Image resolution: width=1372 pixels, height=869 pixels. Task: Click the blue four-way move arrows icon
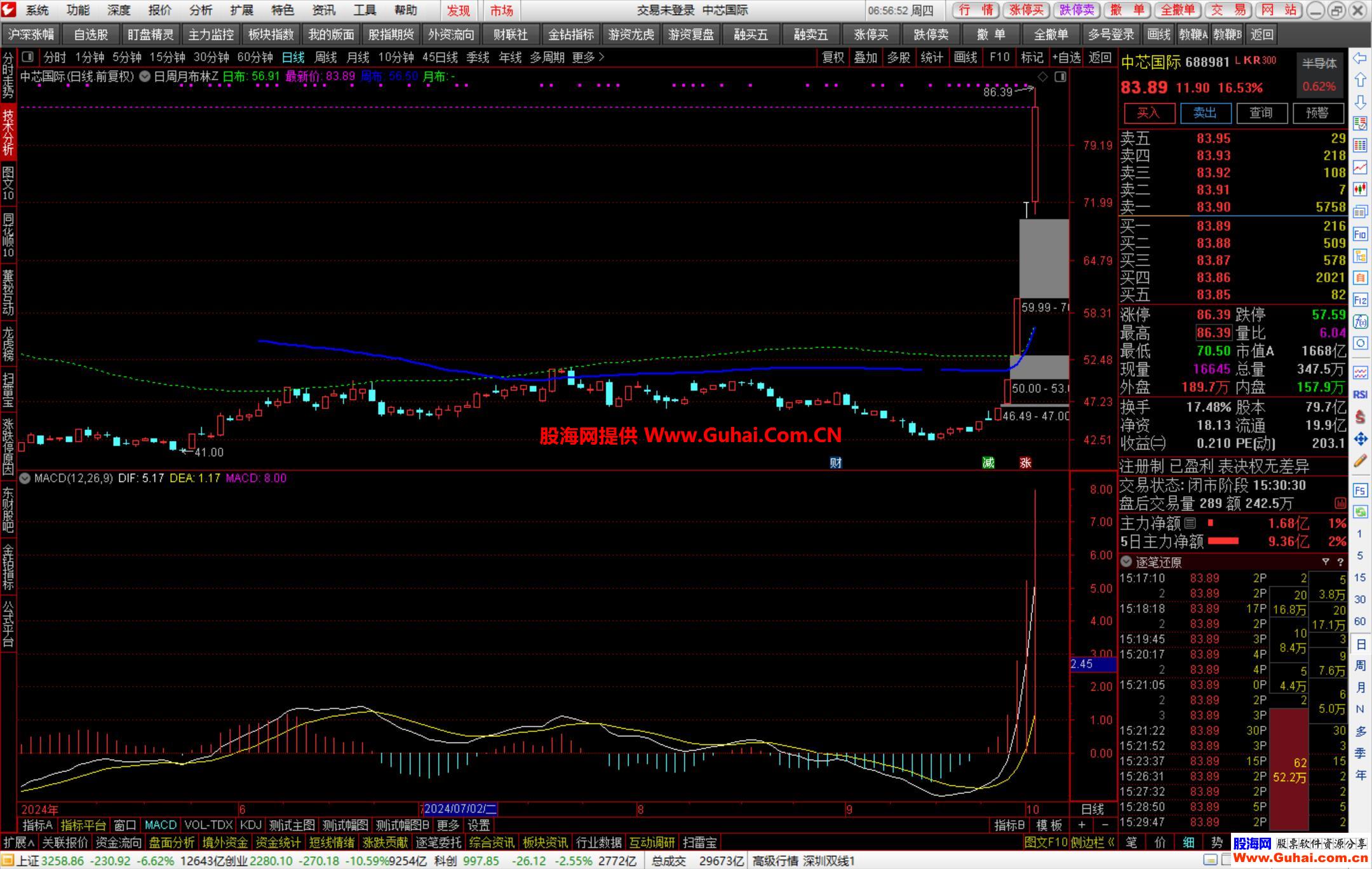point(1360,439)
